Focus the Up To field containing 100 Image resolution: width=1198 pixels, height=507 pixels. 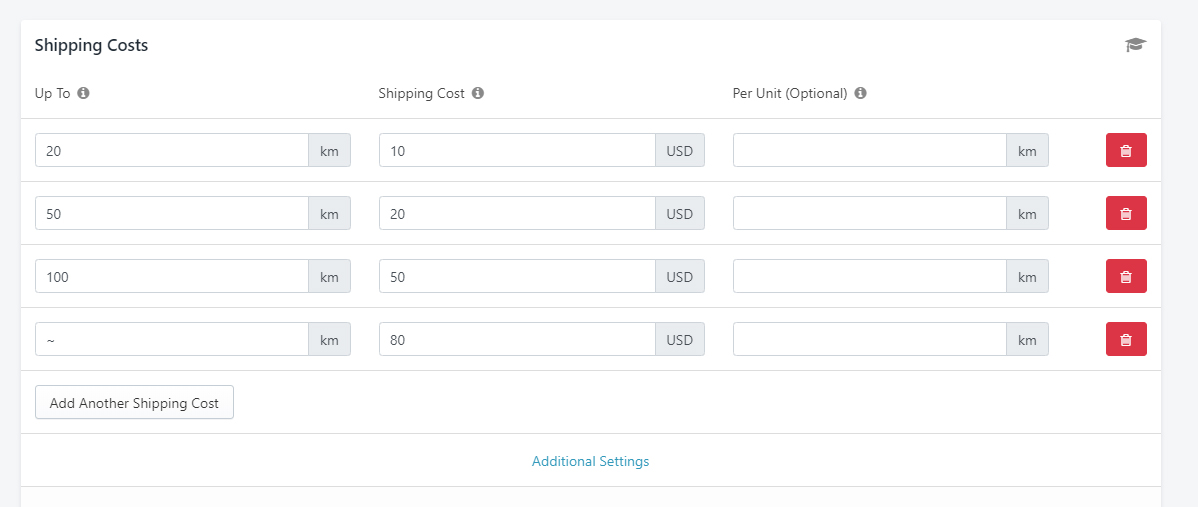171,276
